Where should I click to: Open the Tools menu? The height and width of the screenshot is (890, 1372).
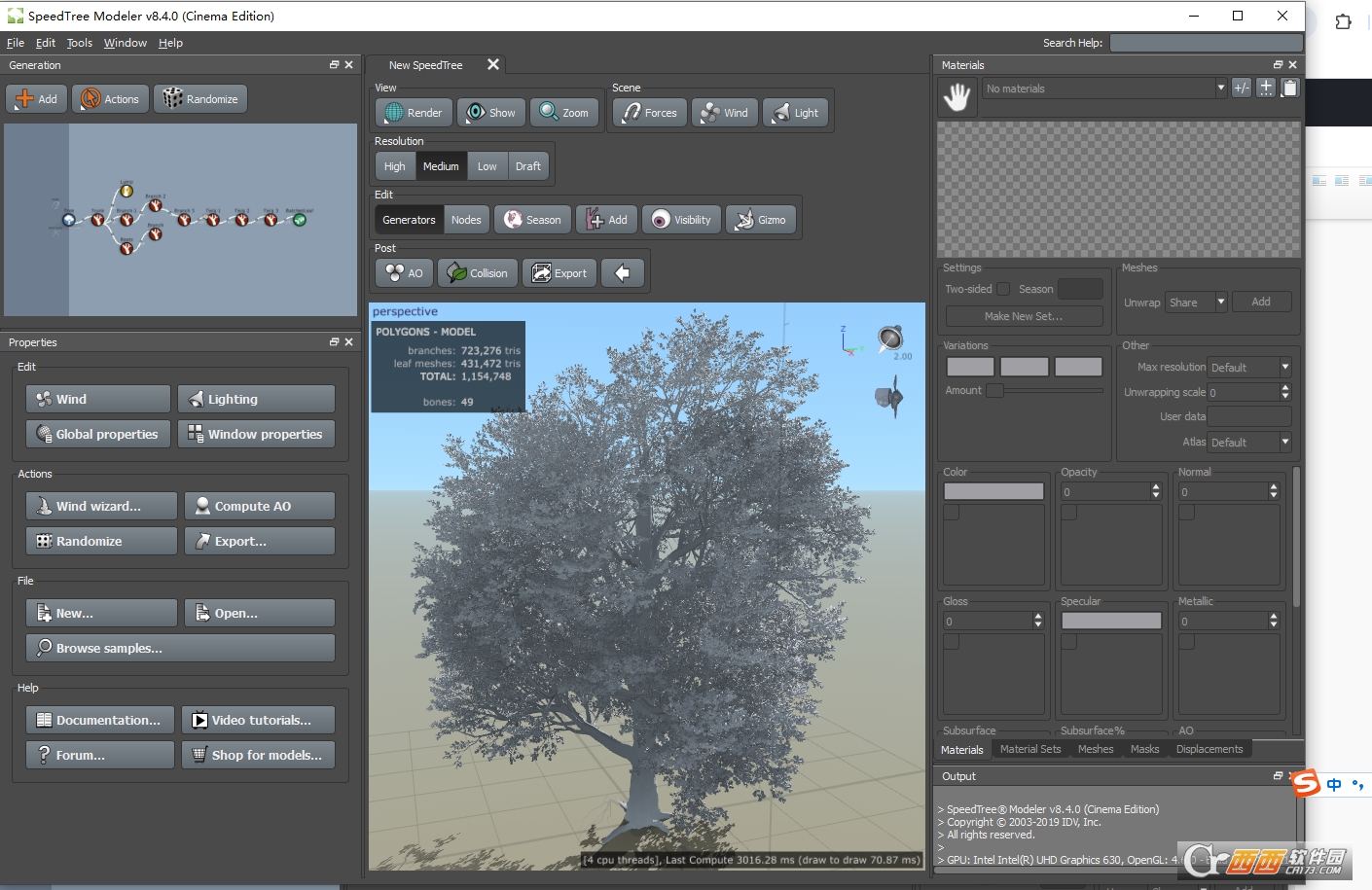coord(80,43)
